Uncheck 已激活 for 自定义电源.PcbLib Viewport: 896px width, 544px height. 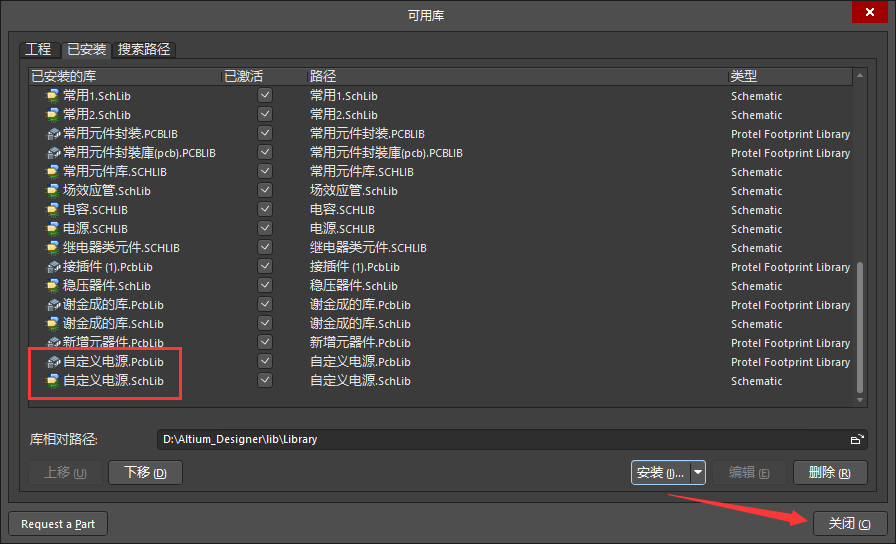tap(265, 361)
